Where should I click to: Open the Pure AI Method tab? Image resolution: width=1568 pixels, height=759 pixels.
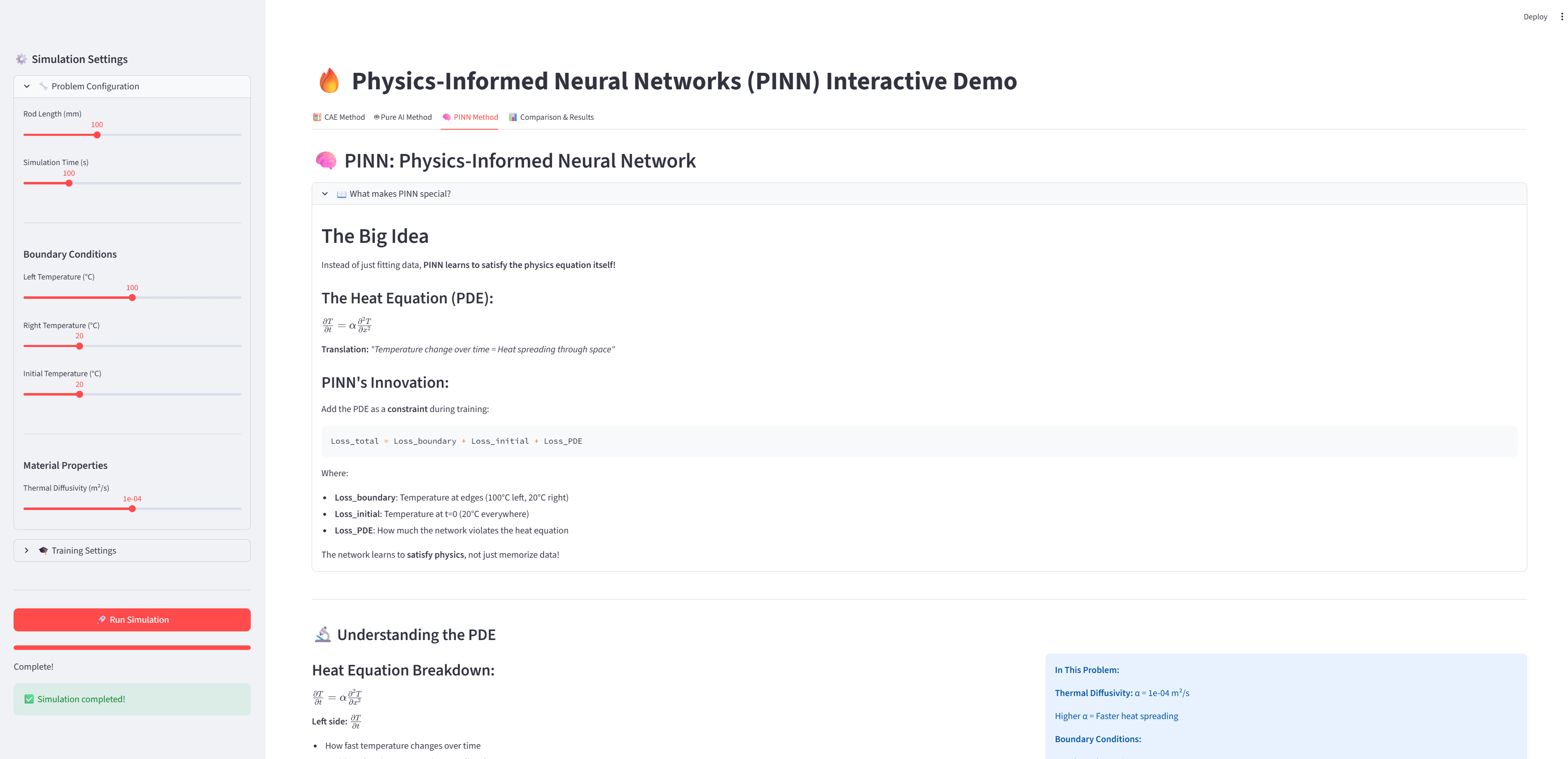point(403,117)
